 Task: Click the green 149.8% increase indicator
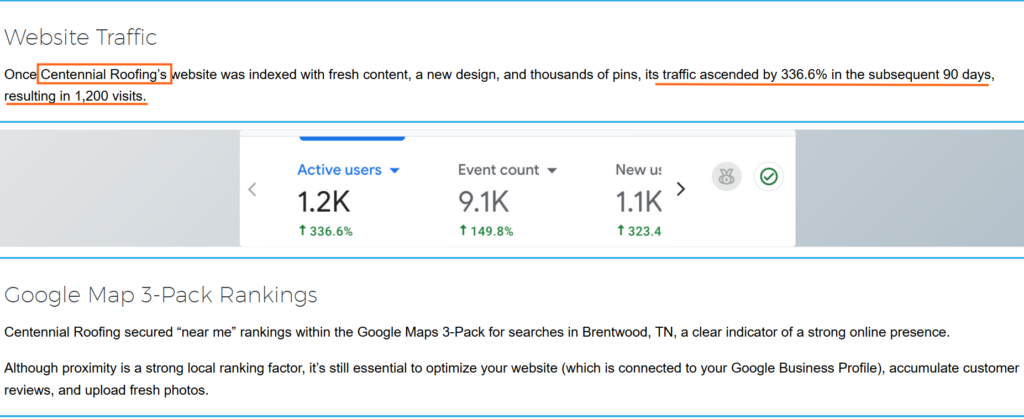(485, 232)
